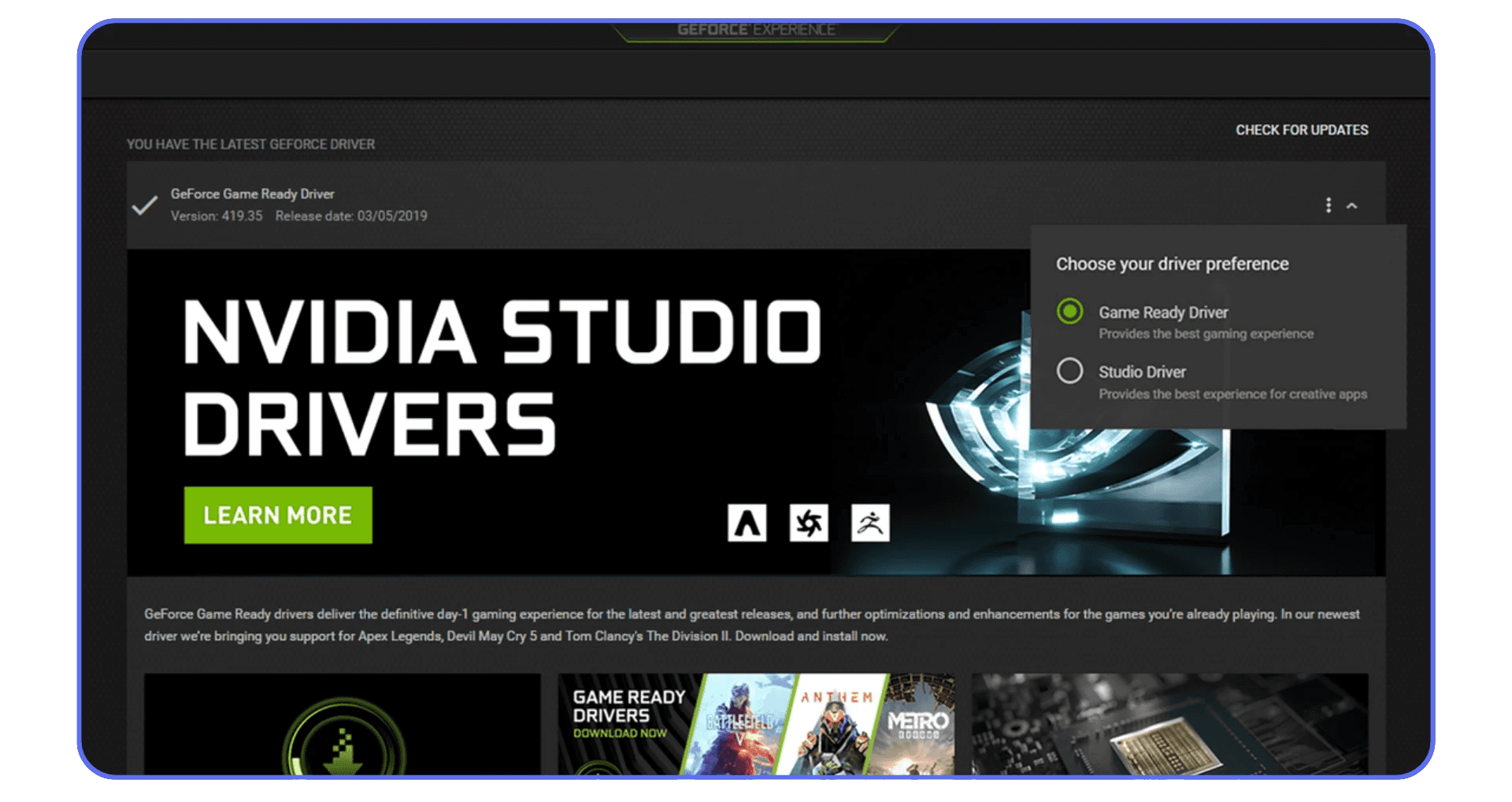Click the driver installed checkmark icon
This screenshot has width=1512, height=802.
(145, 205)
